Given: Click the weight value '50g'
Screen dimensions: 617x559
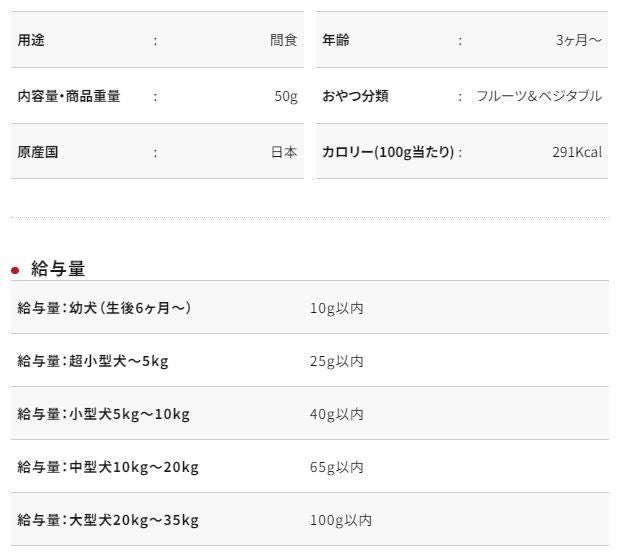Looking at the screenshot, I should click(286, 96).
